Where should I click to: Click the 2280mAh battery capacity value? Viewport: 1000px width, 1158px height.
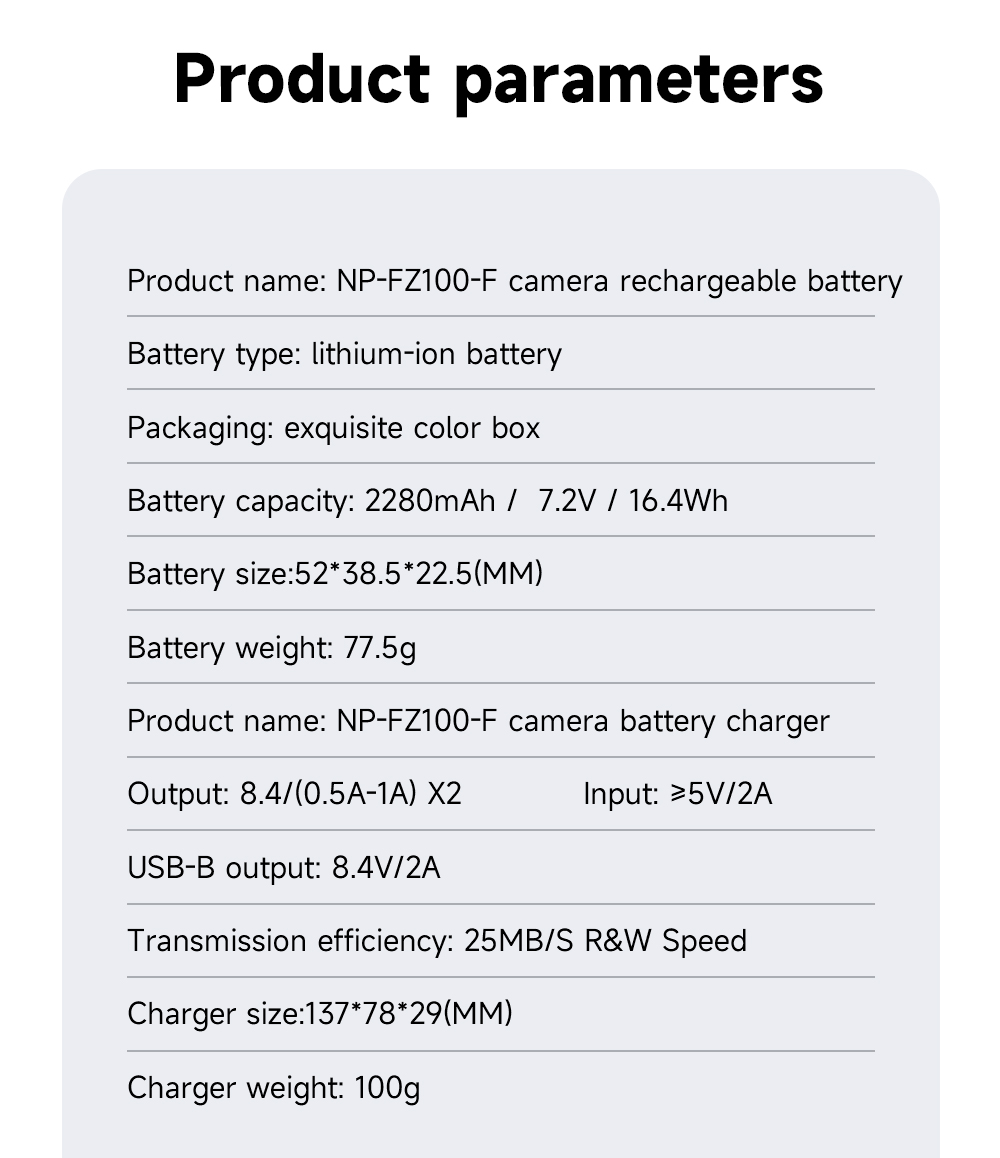pos(430,501)
